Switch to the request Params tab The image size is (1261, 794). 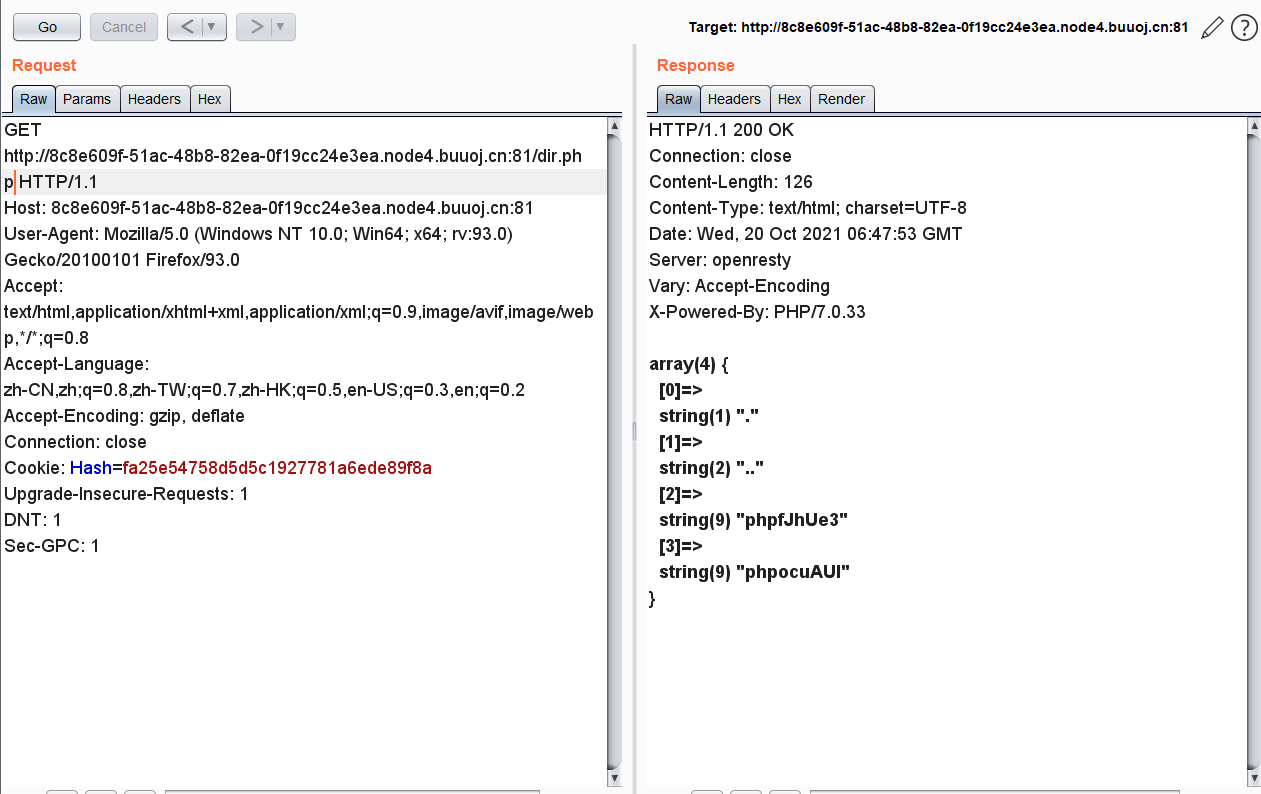87,99
